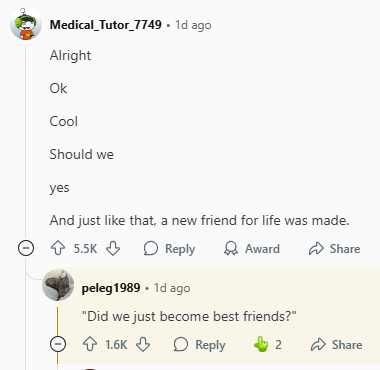Screen dimensions: 380x370
Task: Downvote peleg1989's reply
Action: pos(143,344)
